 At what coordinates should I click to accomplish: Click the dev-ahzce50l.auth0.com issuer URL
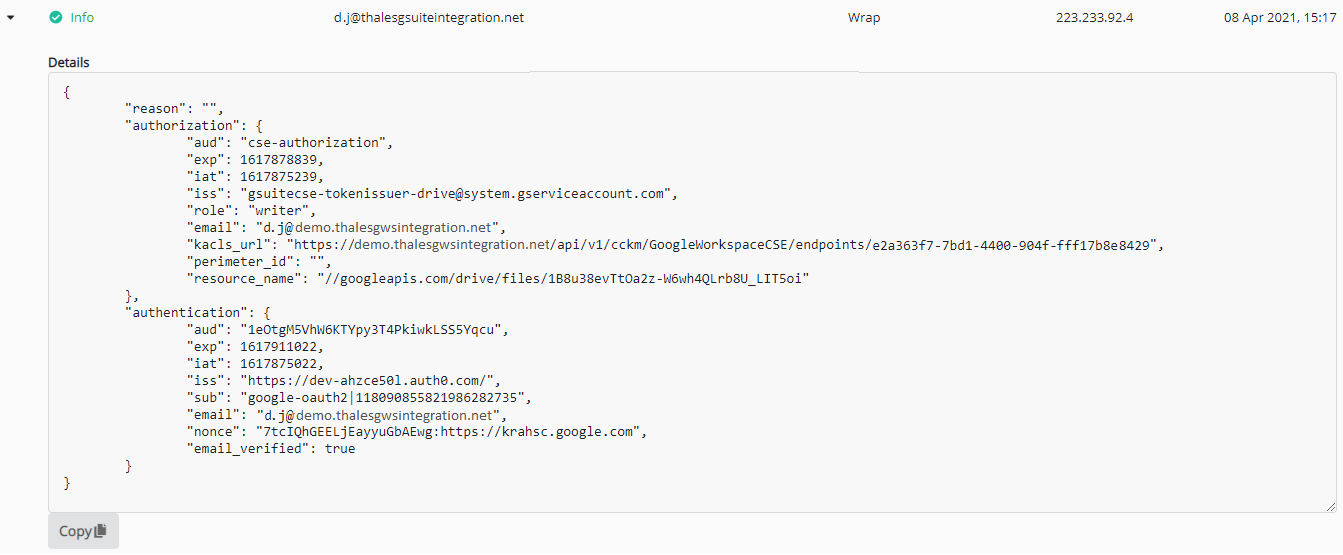pyautogui.click(x=368, y=380)
